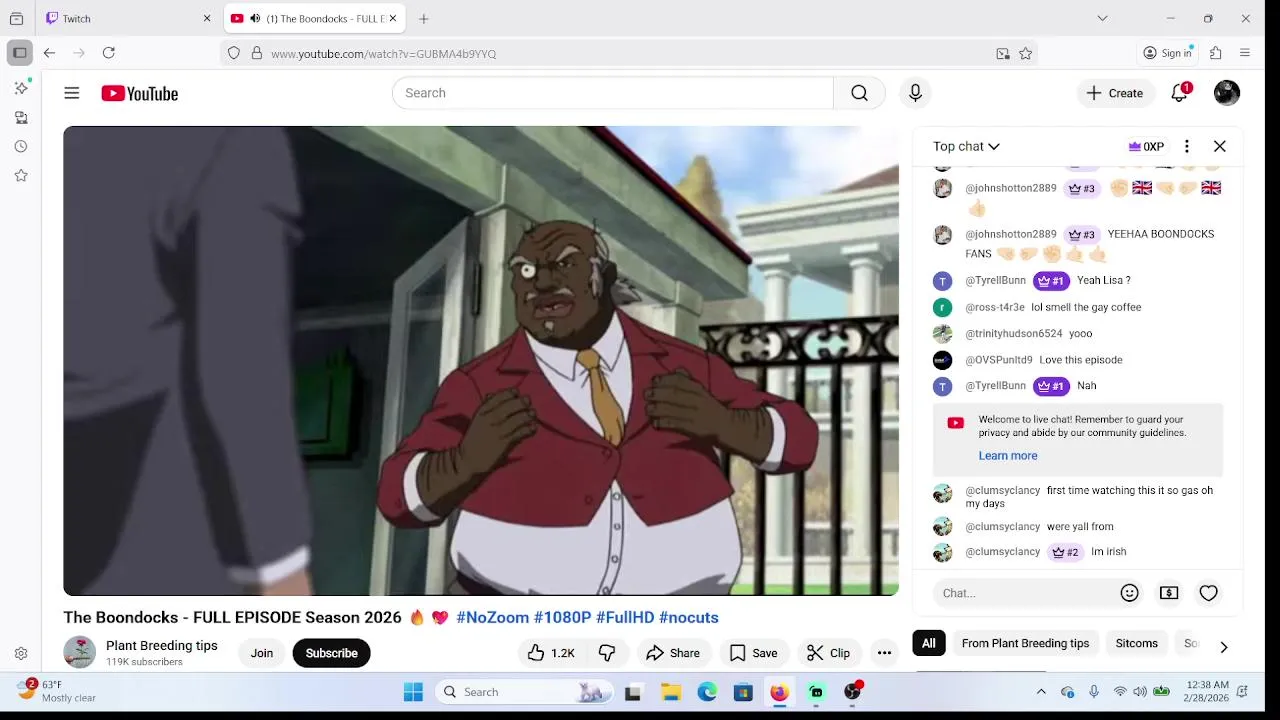Open File Explorer from taskbar
This screenshot has width=1280, height=720.
point(671,692)
